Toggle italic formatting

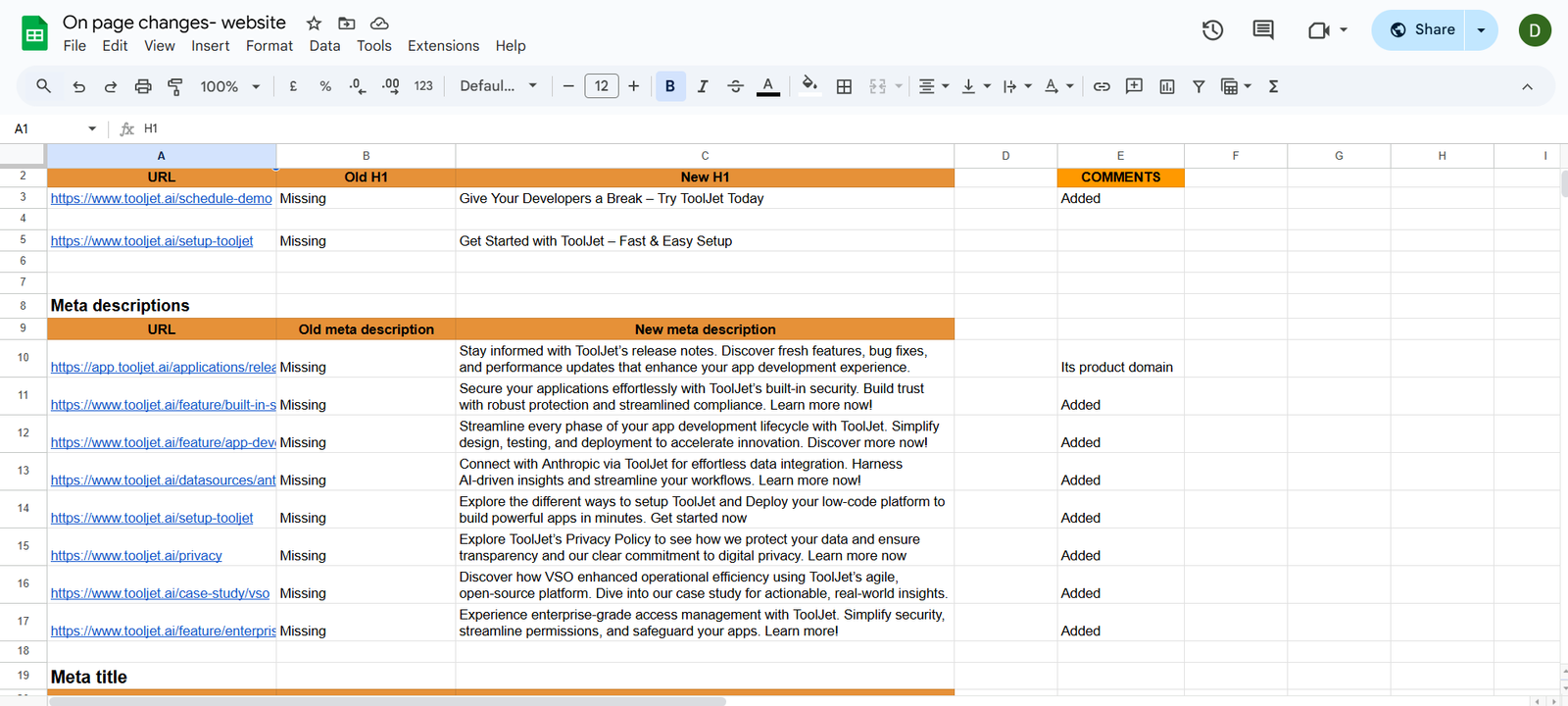703,86
